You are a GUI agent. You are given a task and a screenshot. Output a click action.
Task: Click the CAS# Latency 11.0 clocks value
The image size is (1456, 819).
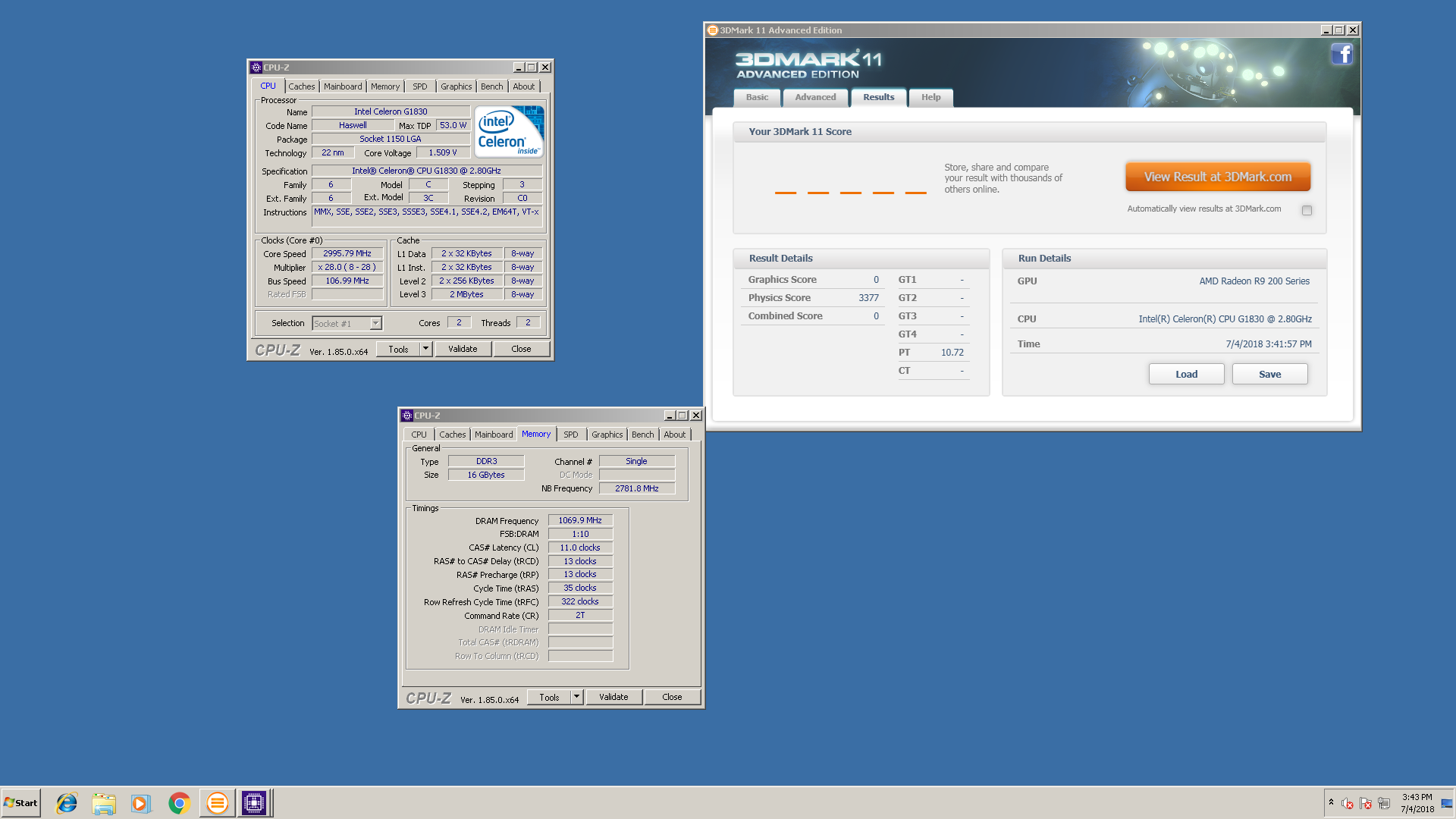(580, 548)
